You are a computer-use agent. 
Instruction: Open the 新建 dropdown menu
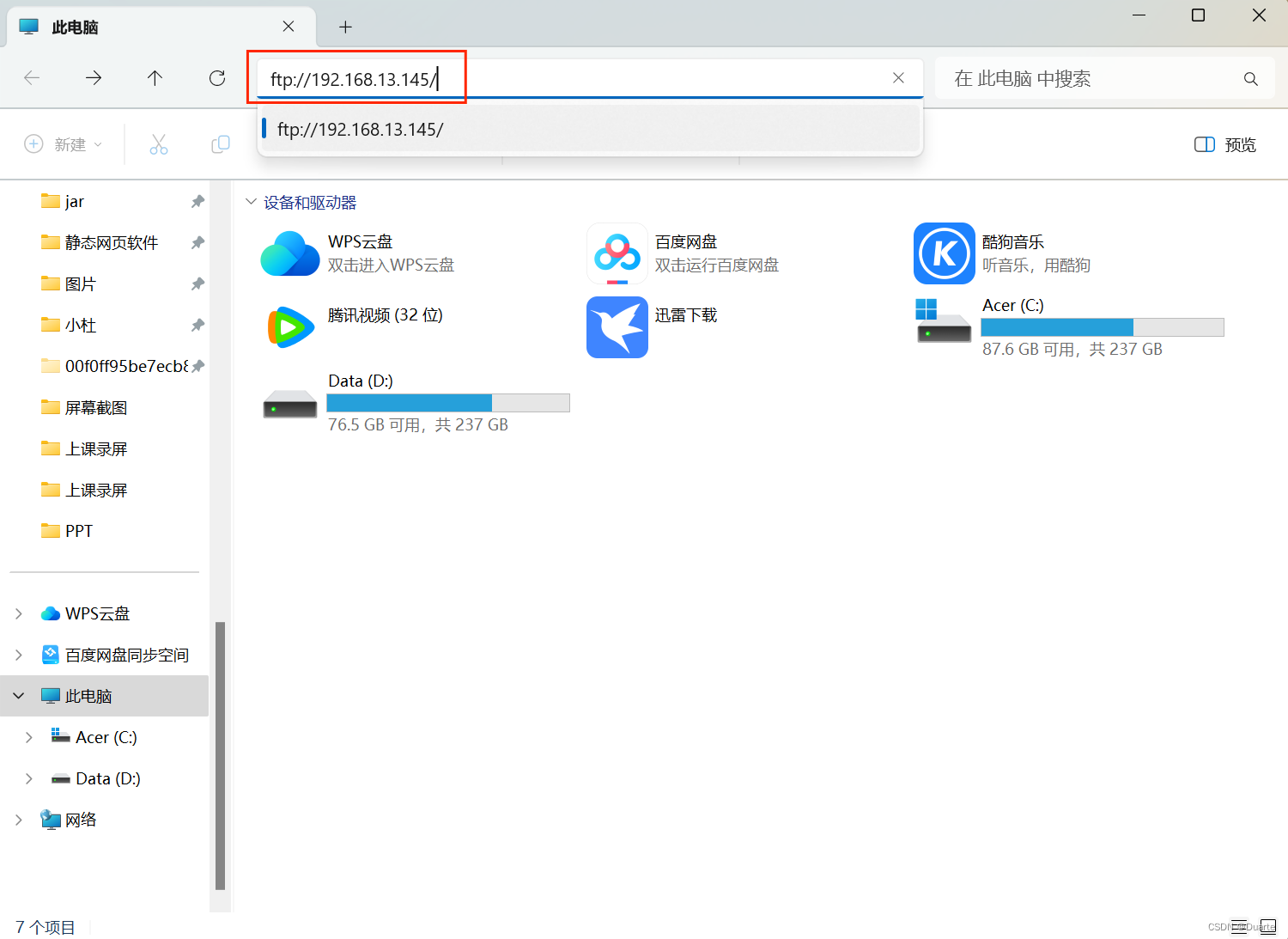click(64, 144)
